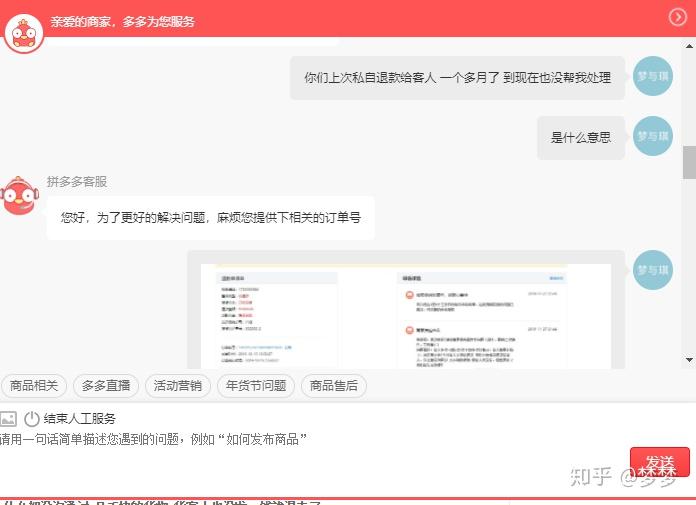Click the user avatar beside the screenshot message
The height and width of the screenshot is (505, 696).
click(652, 270)
